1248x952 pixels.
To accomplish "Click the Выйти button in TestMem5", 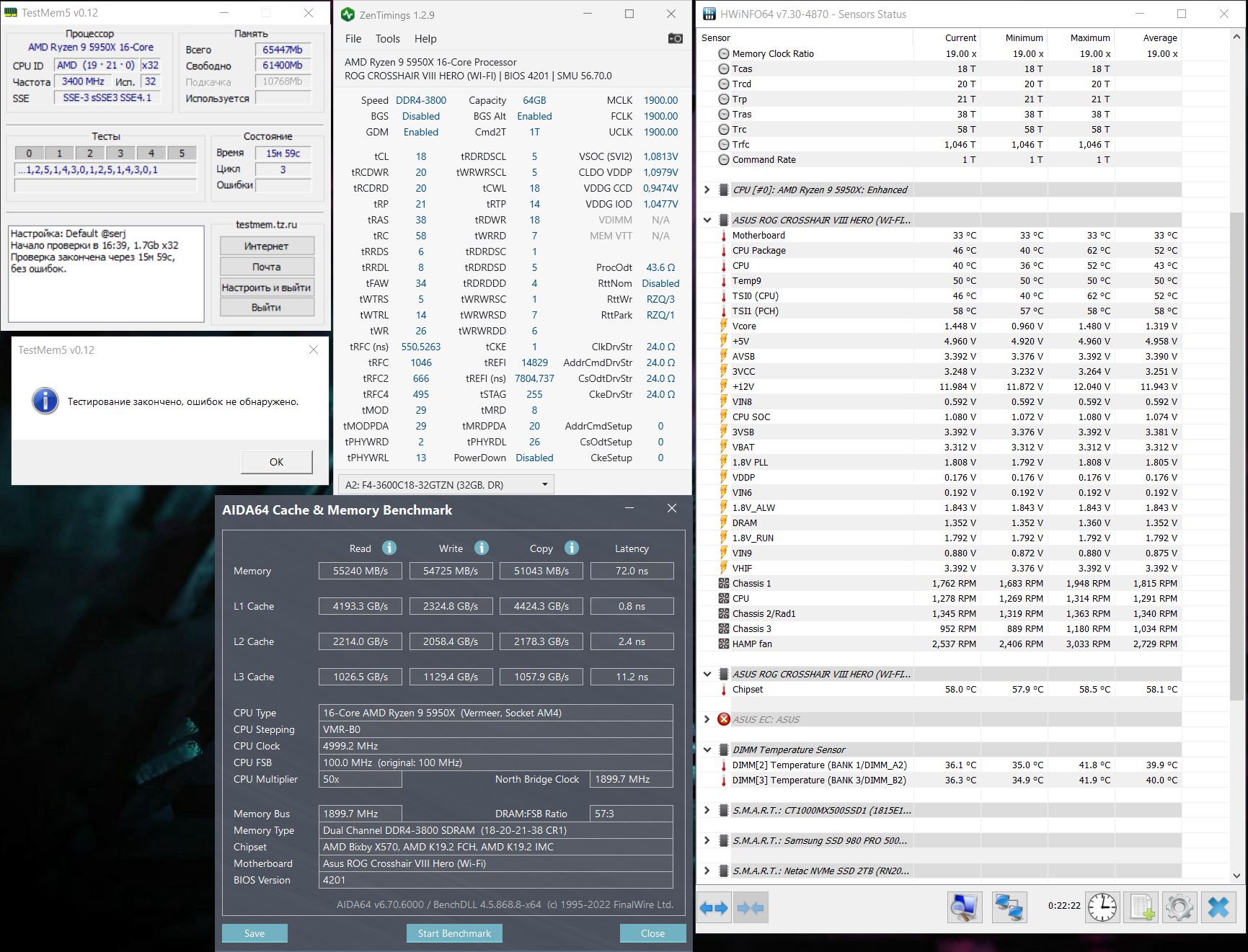I will click(x=267, y=308).
